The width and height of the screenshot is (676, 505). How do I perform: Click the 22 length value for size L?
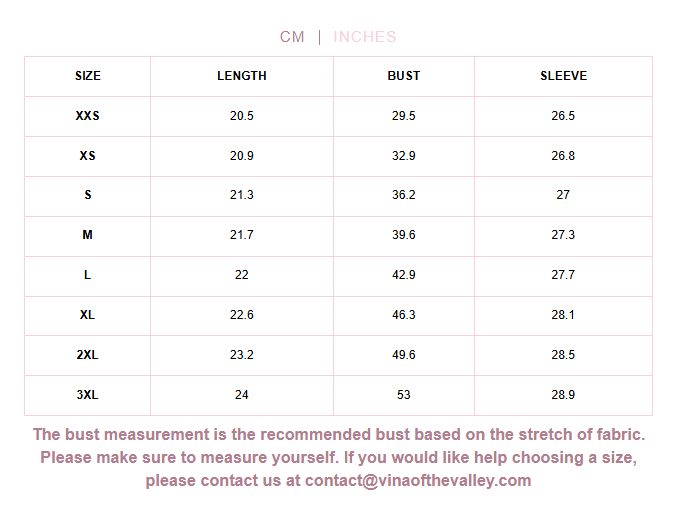(x=242, y=275)
